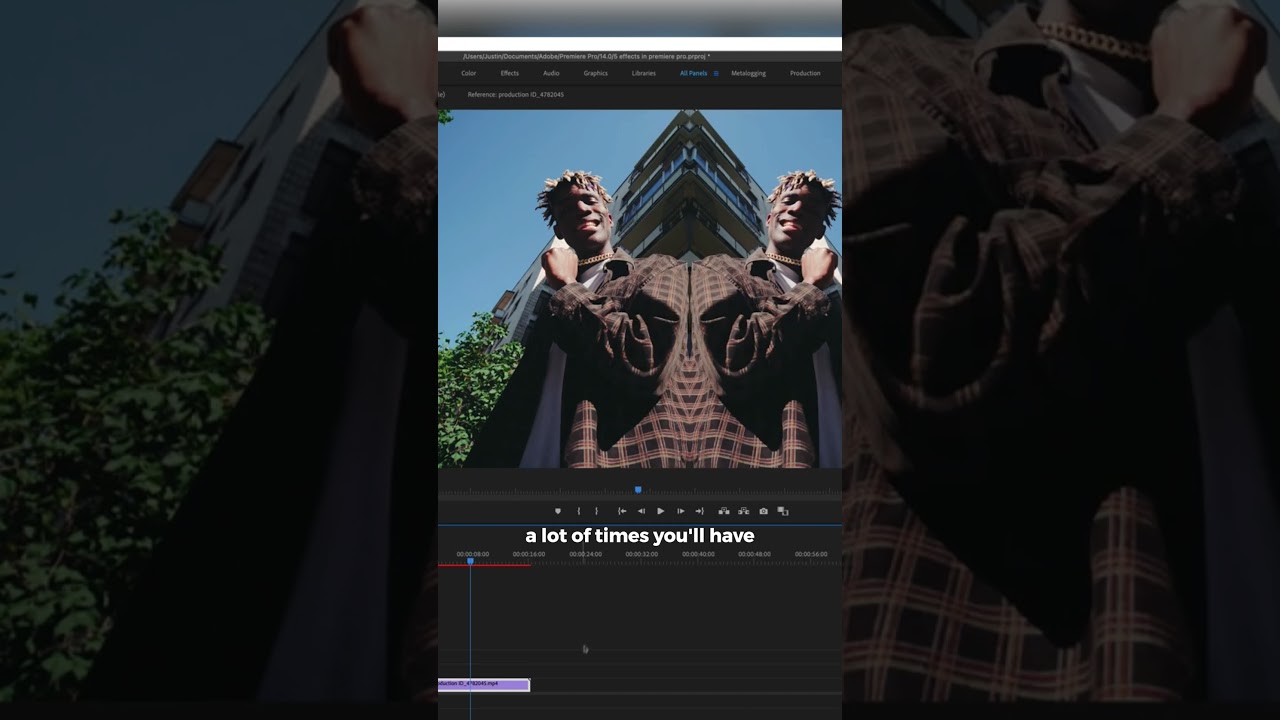Switch to the Graphics workspace tab
The image size is (1280, 720).
pos(596,73)
